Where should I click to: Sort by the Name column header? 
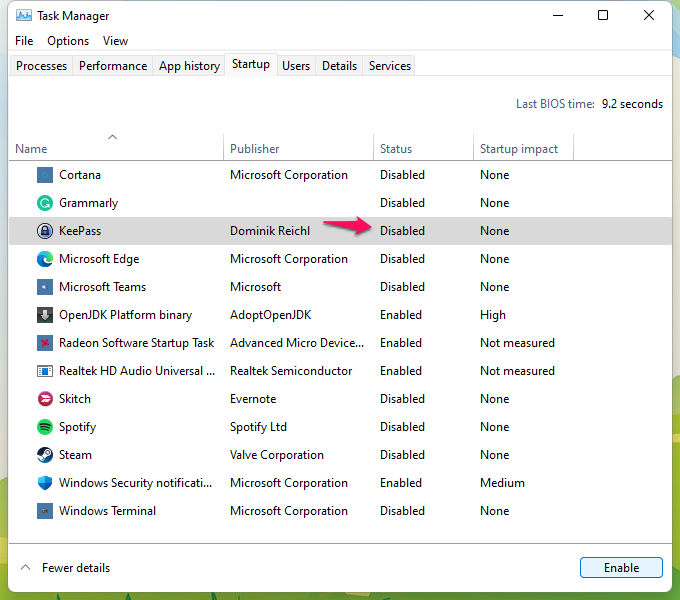pos(31,149)
